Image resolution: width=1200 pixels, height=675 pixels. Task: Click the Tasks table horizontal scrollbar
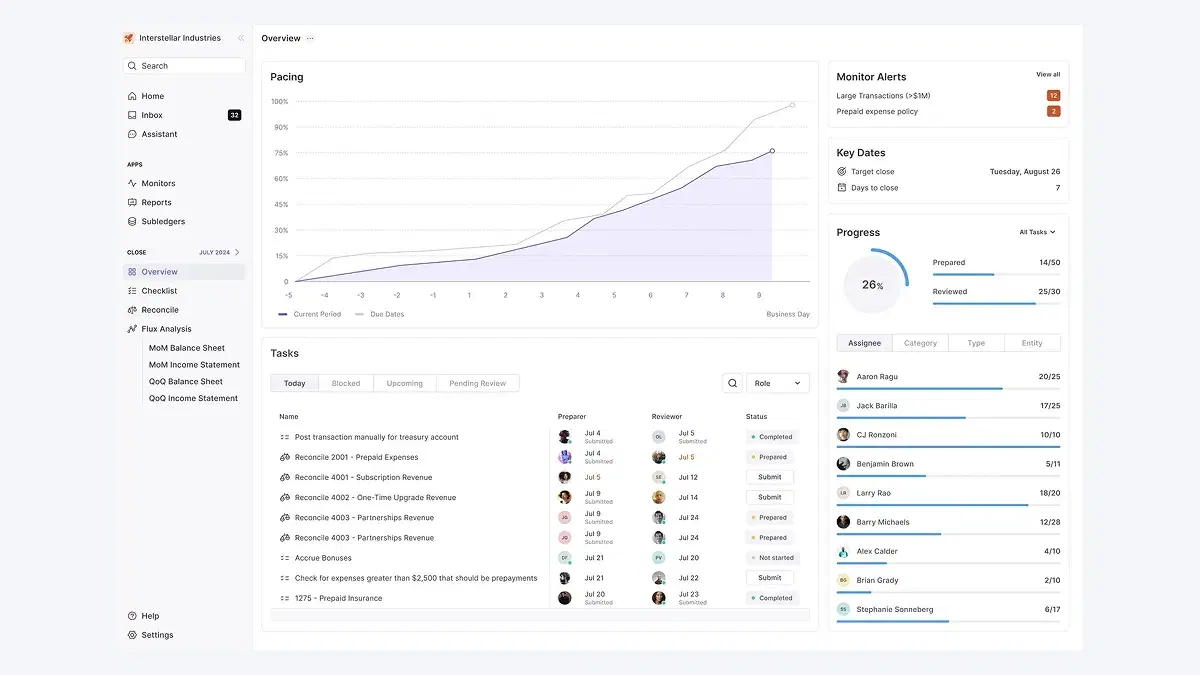[x=540, y=615]
